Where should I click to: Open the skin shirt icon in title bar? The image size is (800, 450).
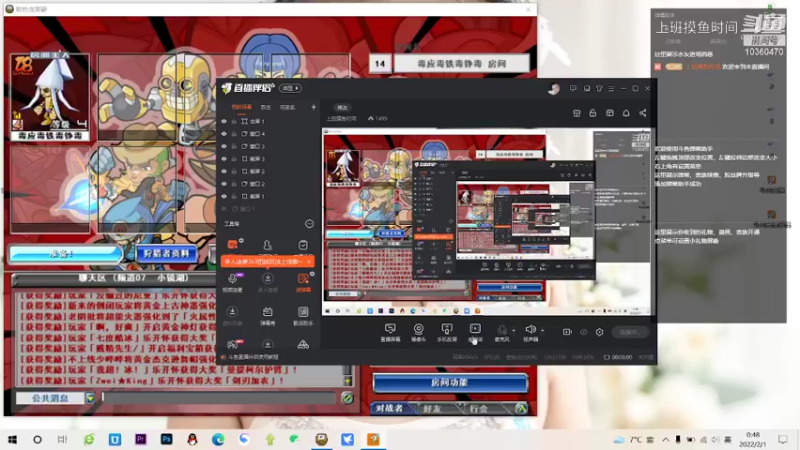(599, 88)
